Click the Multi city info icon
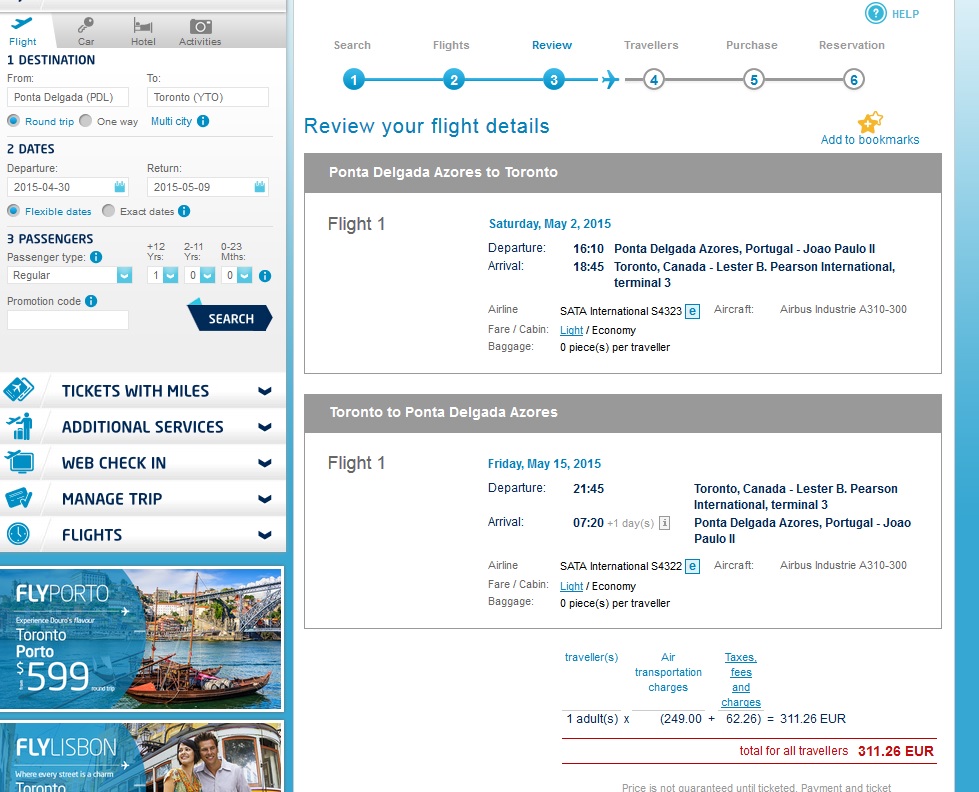This screenshot has width=979, height=792. coord(203,121)
